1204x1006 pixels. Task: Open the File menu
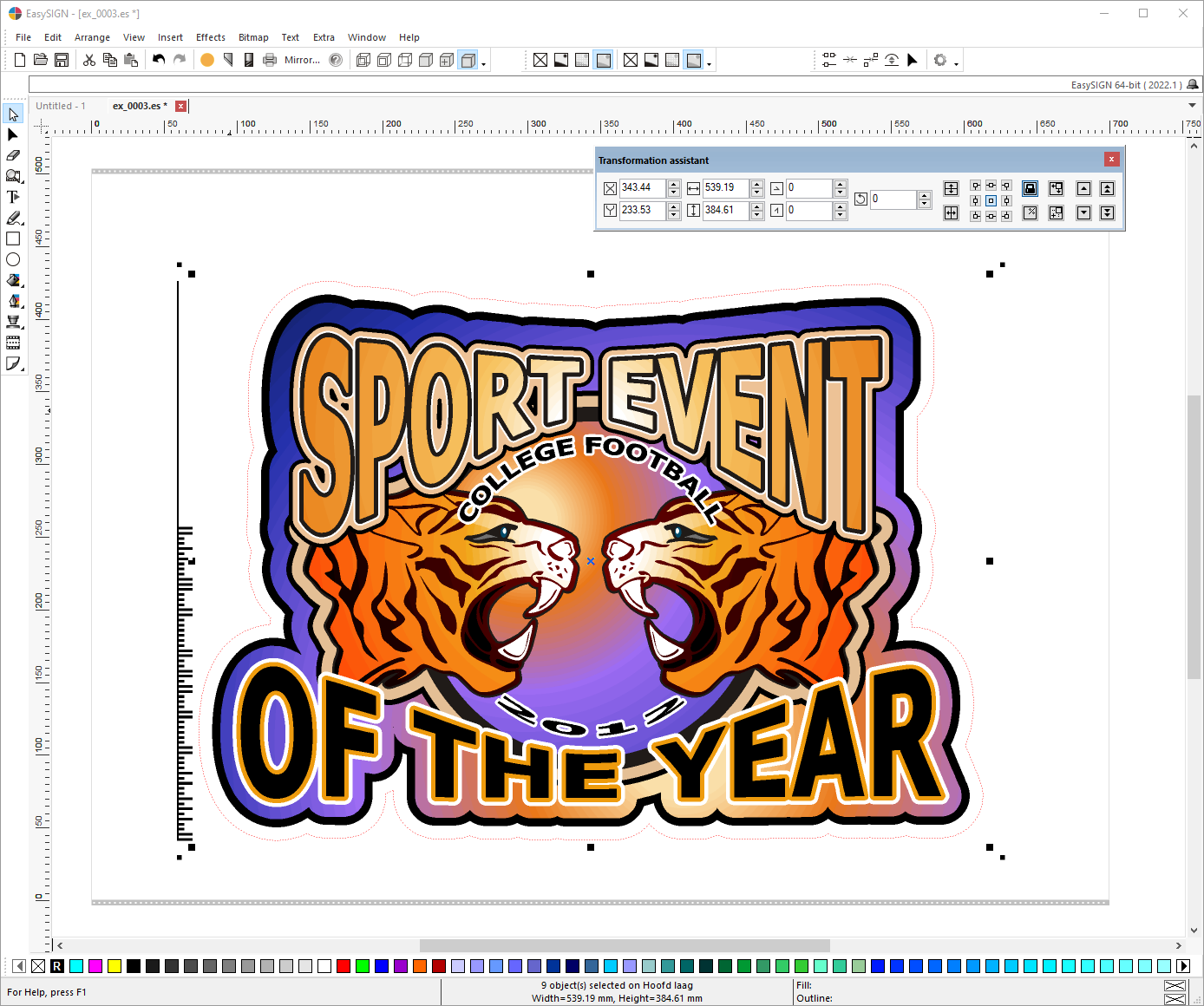click(23, 37)
